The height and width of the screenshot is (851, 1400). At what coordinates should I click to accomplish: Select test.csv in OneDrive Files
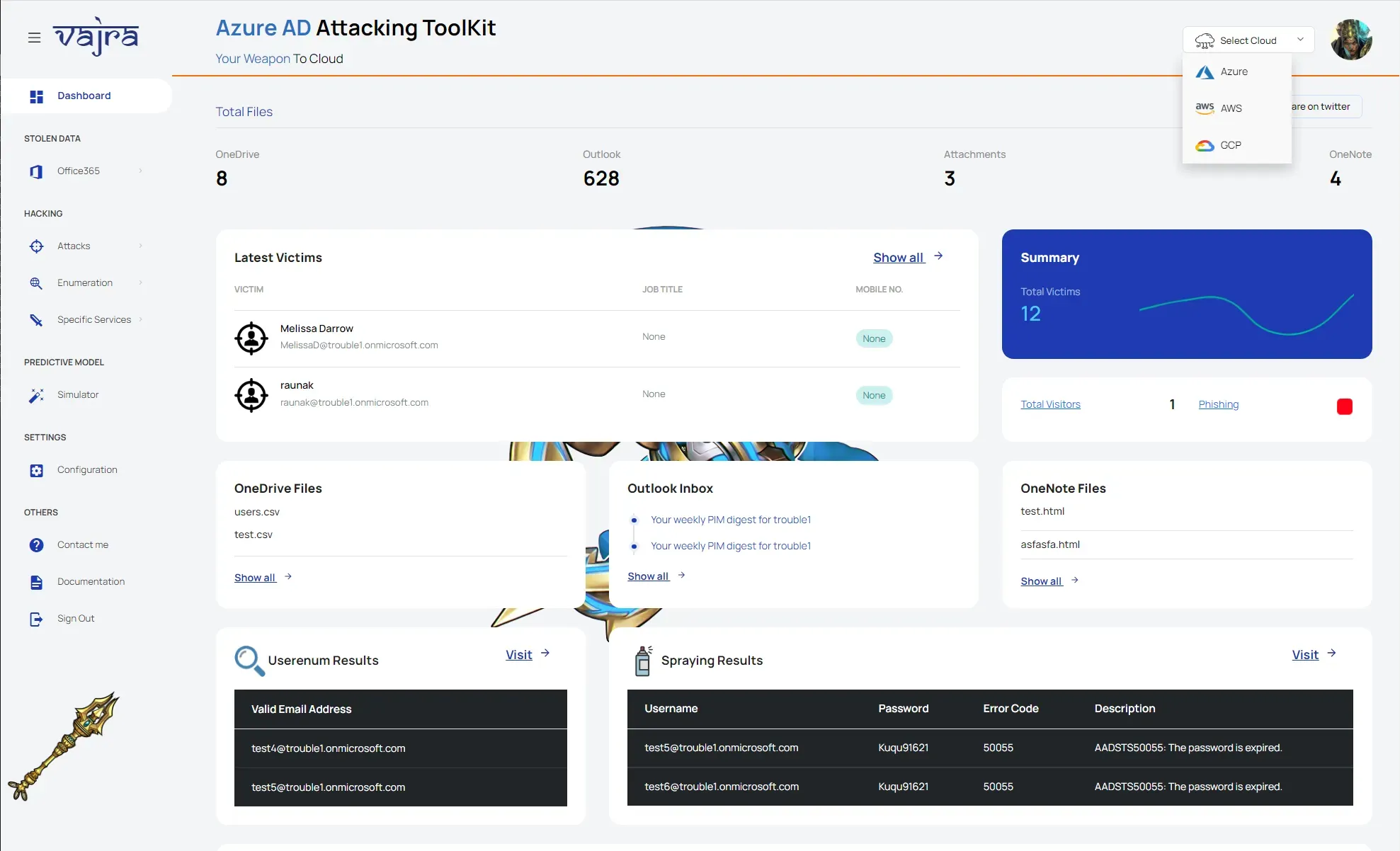click(x=254, y=535)
